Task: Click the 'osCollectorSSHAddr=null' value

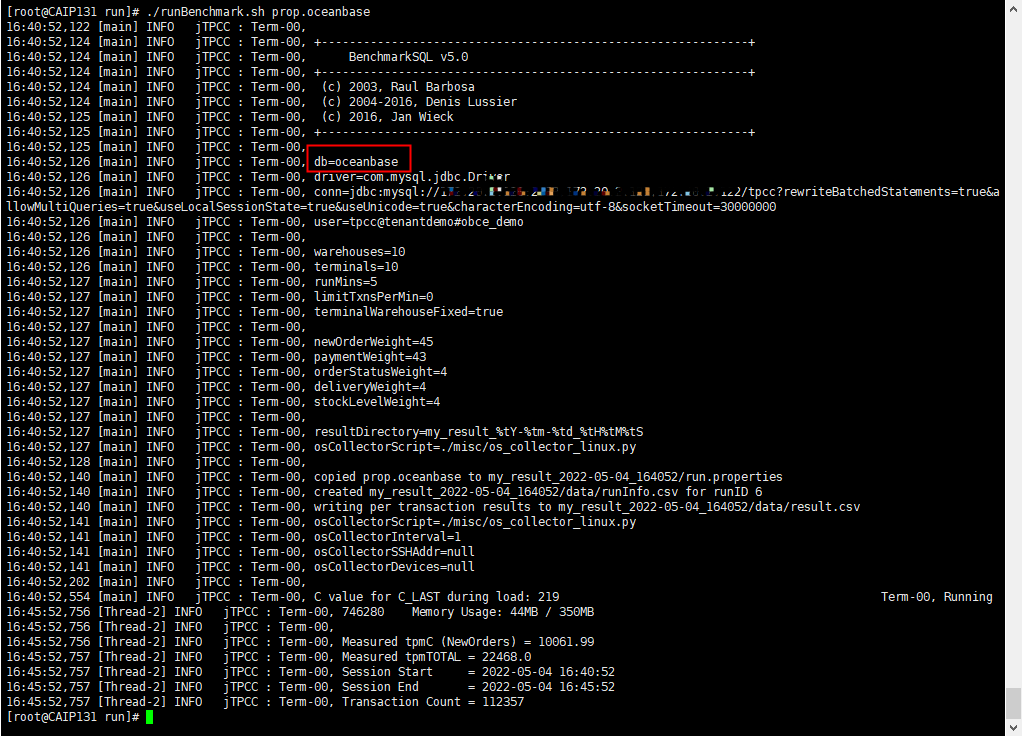Action: 395,552
